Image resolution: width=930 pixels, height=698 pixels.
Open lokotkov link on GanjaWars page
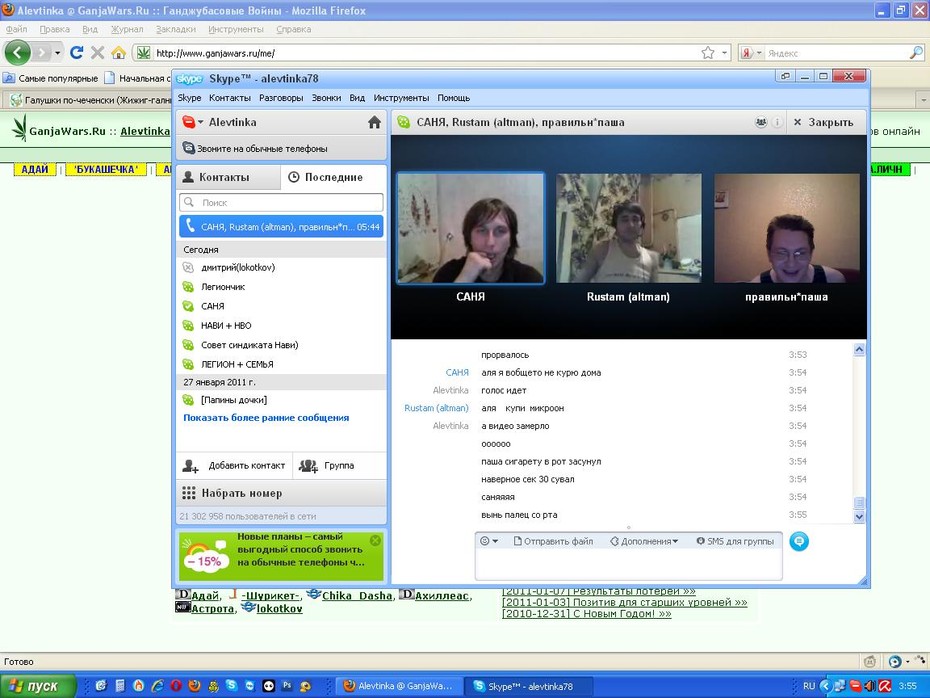pos(279,608)
